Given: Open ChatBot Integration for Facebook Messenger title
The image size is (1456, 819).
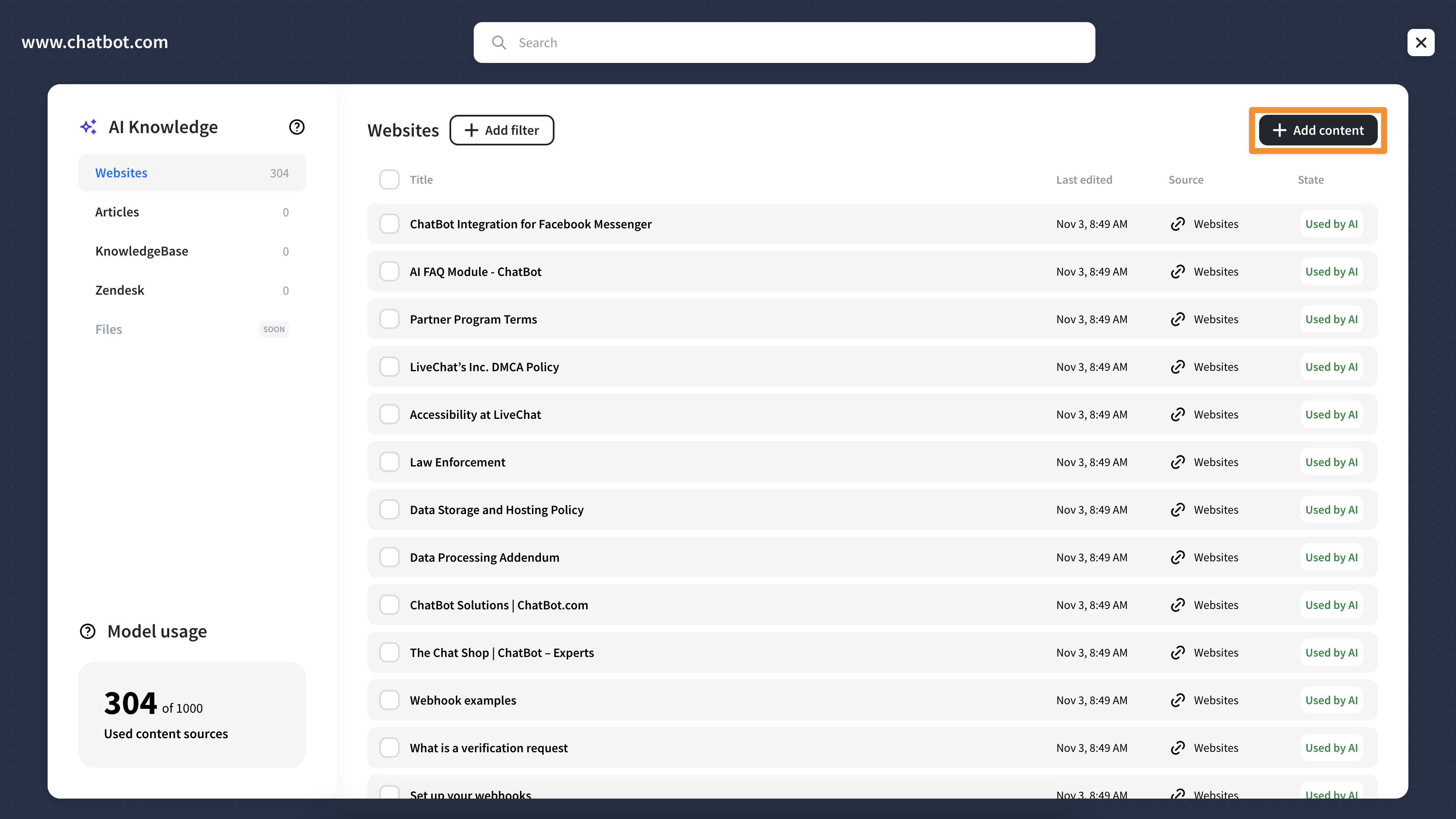Looking at the screenshot, I should click(531, 224).
